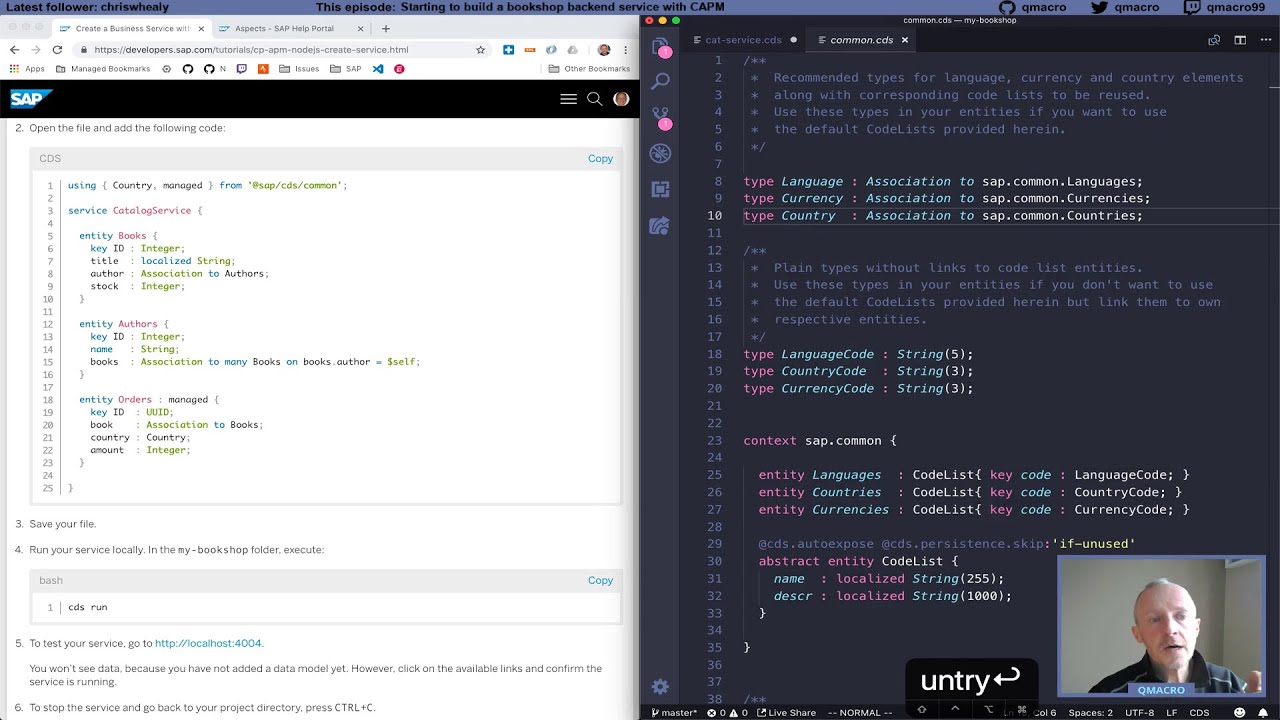1280x720 pixels.
Task: Open Apps in the bookmarks bar
Action: [27, 69]
